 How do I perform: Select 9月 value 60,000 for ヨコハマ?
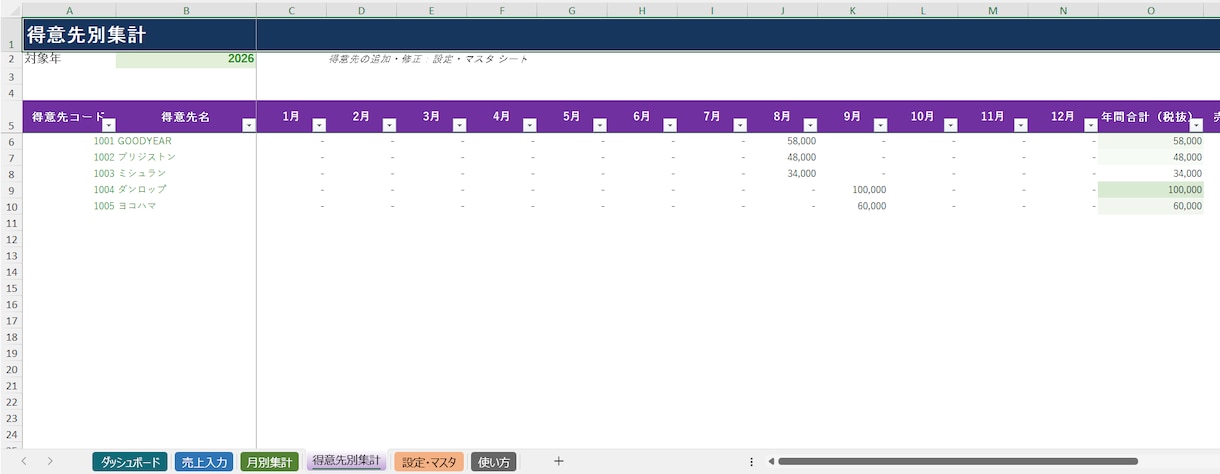[x=853, y=205]
